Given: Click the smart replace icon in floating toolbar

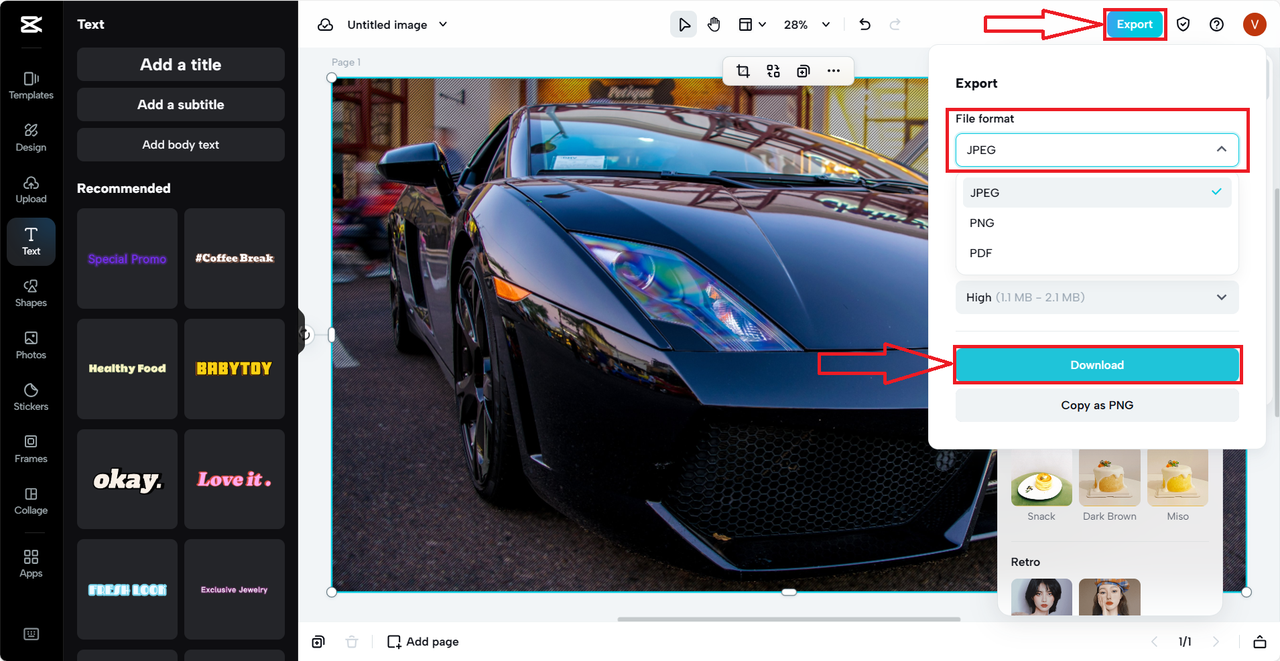Looking at the screenshot, I should click(773, 71).
